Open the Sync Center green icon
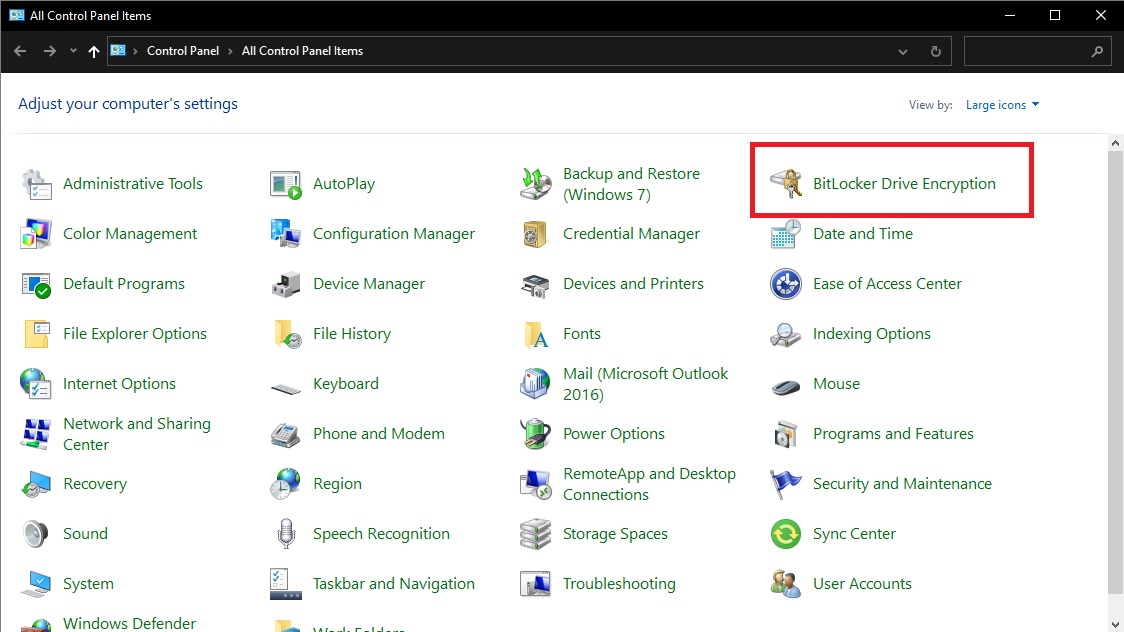 coord(786,535)
